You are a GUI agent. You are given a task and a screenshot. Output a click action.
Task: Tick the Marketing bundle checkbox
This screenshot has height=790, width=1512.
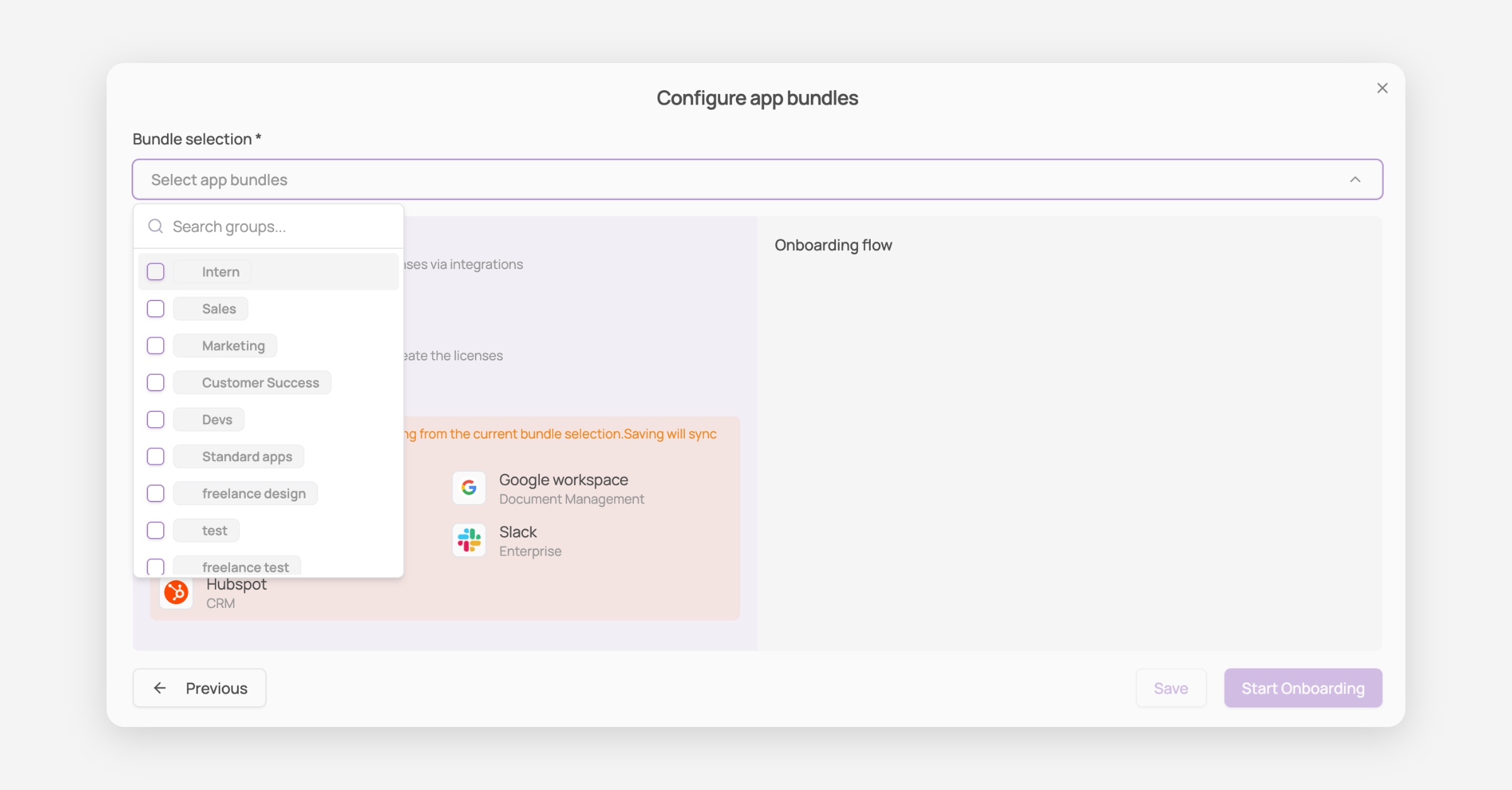click(x=156, y=346)
